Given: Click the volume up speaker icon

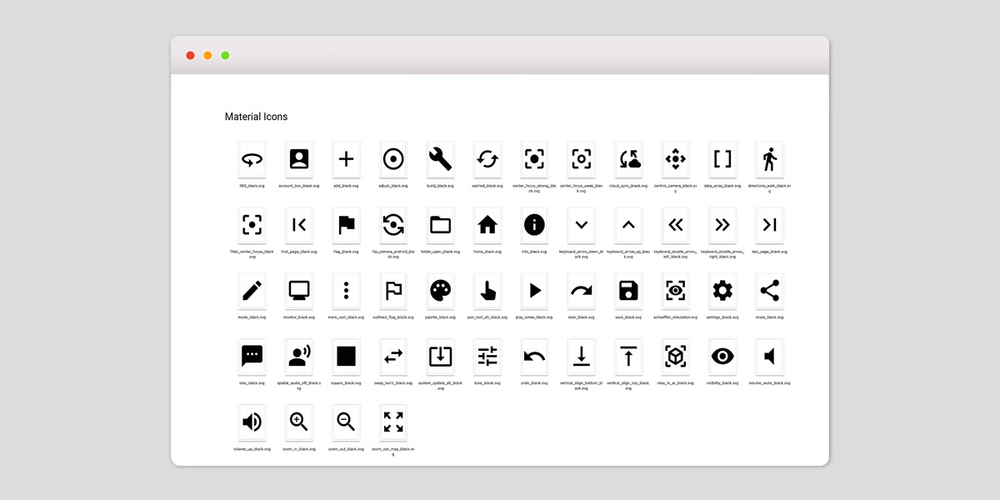Looking at the screenshot, I should coord(252,422).
